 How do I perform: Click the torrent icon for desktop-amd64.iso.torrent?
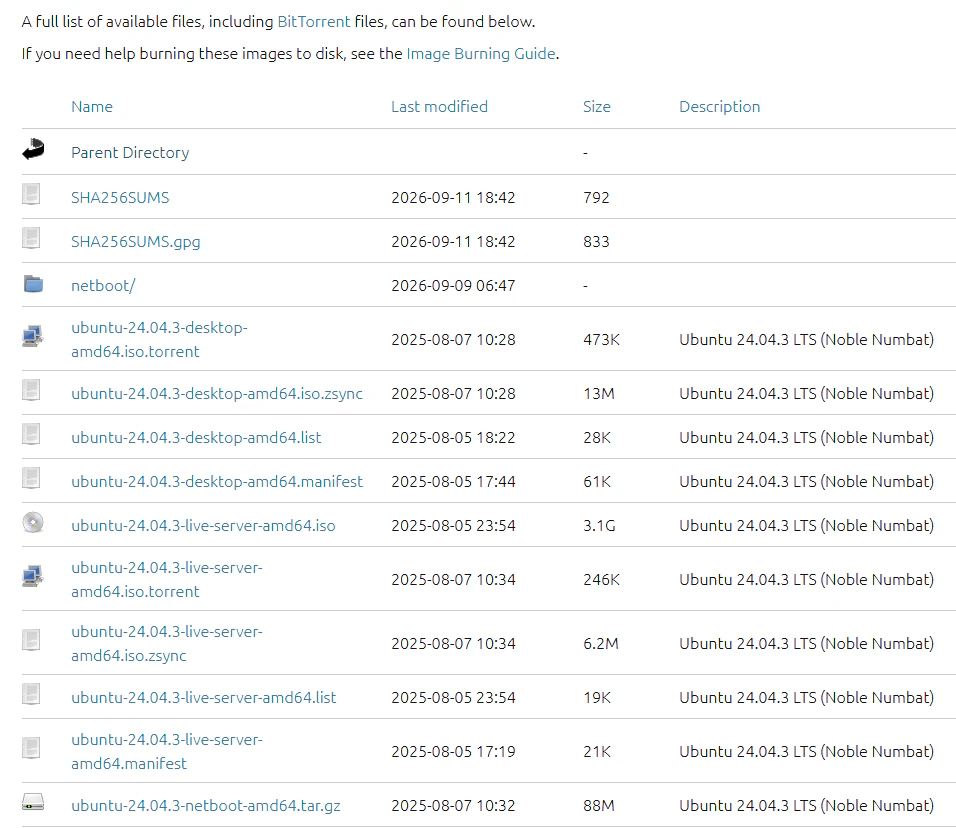click(32, 336)
